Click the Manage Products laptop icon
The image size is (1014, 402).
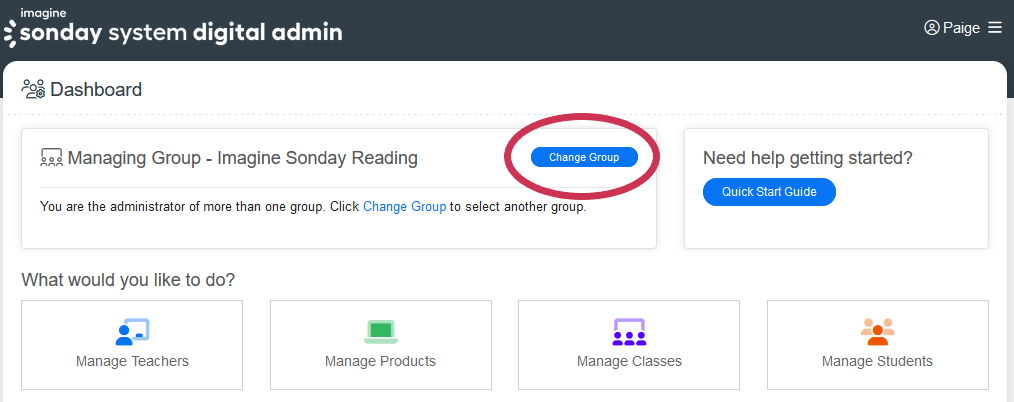click(380, 330)
